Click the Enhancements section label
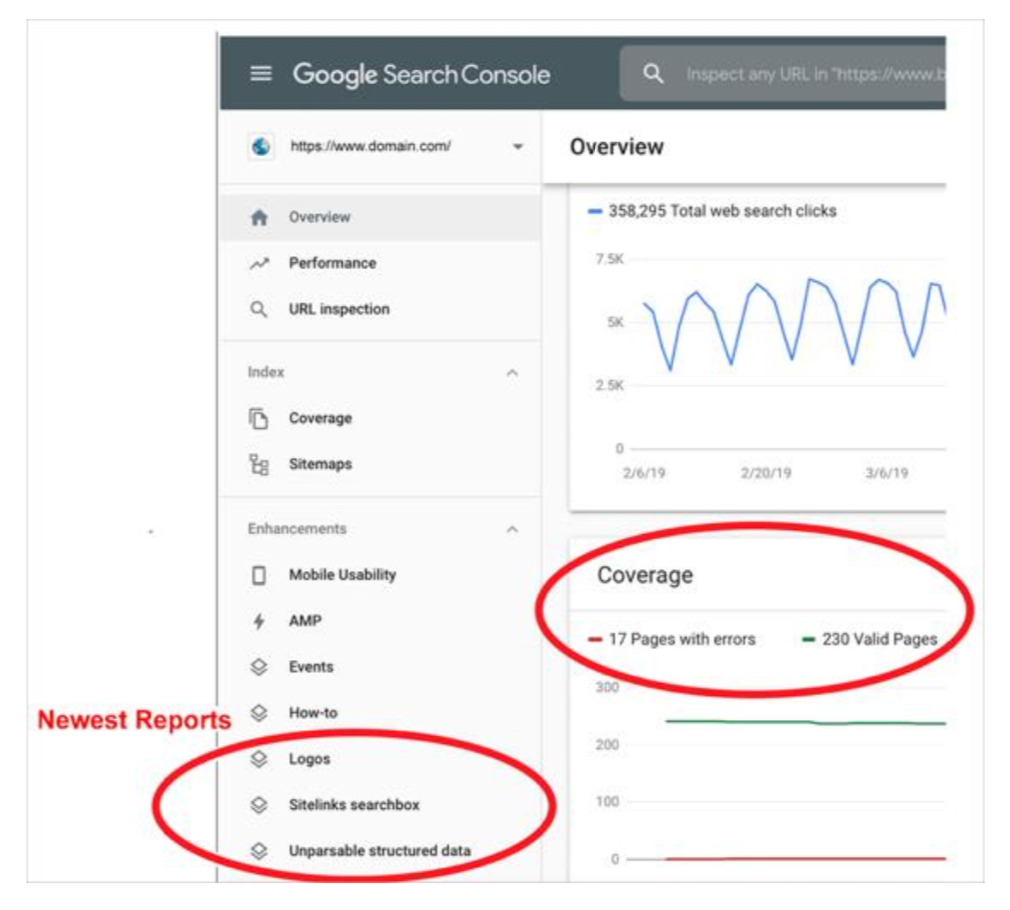Screen dimensions: 1010x910 [297, 529]
